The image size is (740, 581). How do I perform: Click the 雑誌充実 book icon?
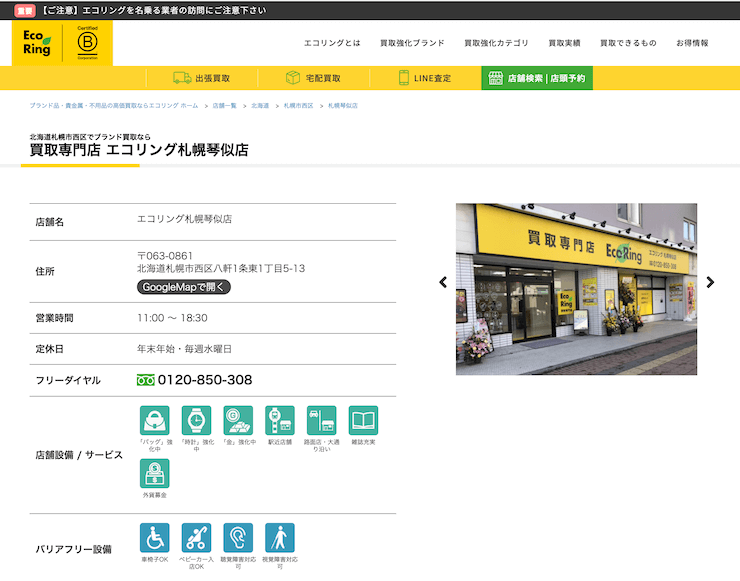tap(363, 420)
